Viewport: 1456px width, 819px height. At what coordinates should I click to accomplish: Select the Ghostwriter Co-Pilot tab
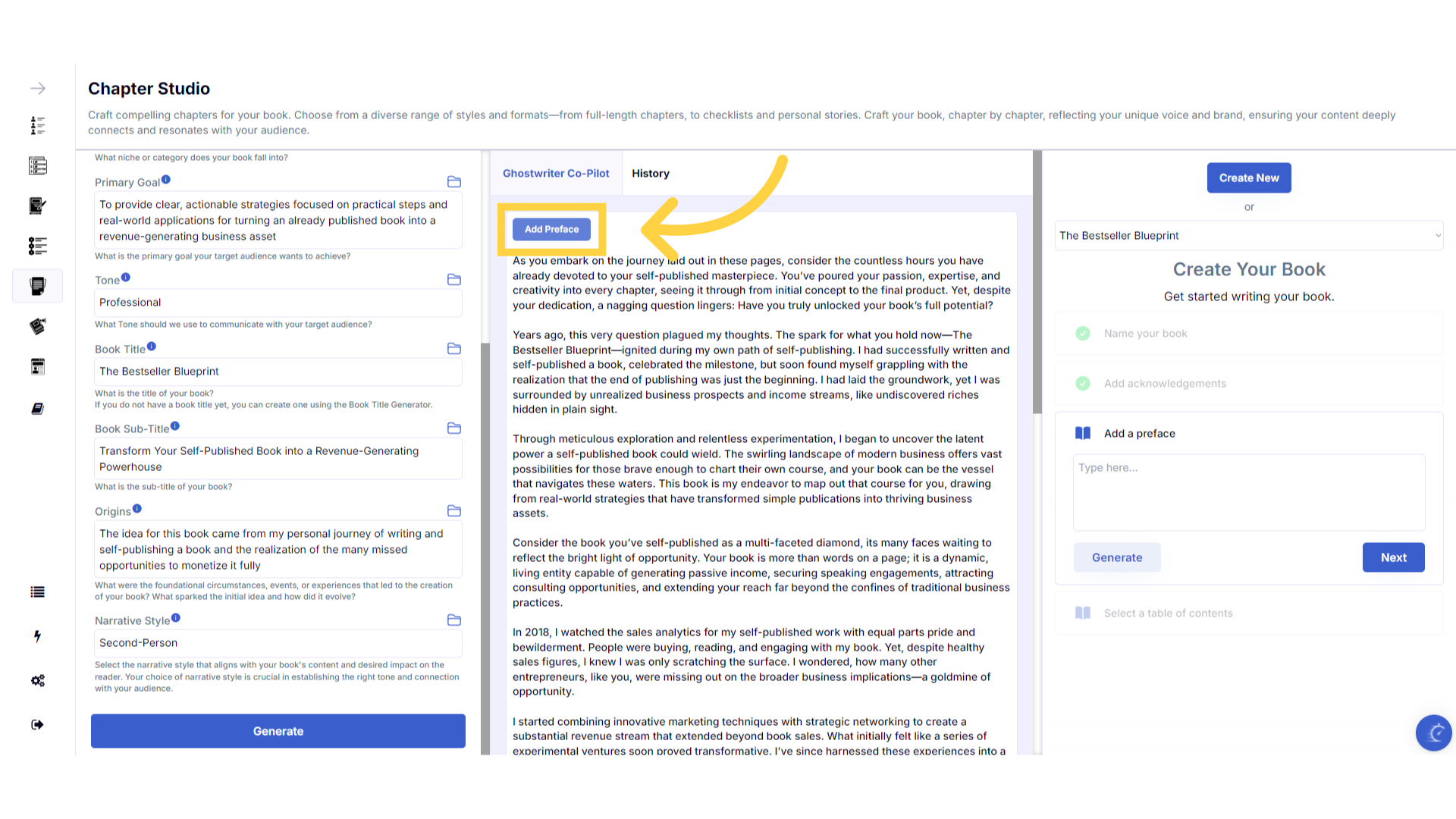tap(556, 174)
